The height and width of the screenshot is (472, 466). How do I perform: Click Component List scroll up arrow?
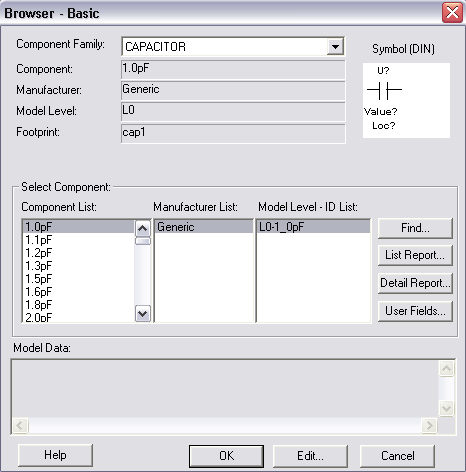click(143, 228)
